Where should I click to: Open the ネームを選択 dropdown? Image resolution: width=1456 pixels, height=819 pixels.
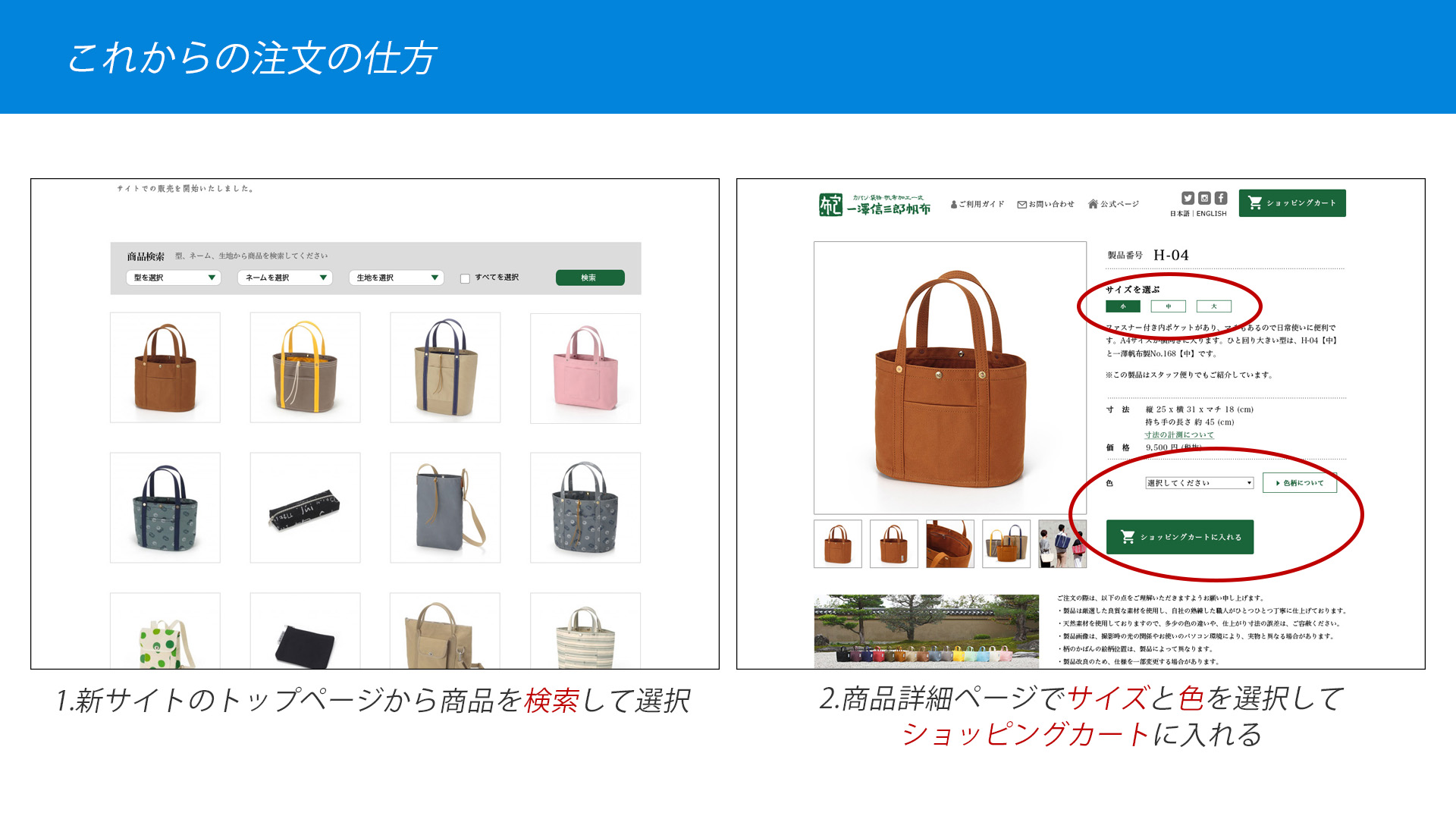click(x=284, y=278)
